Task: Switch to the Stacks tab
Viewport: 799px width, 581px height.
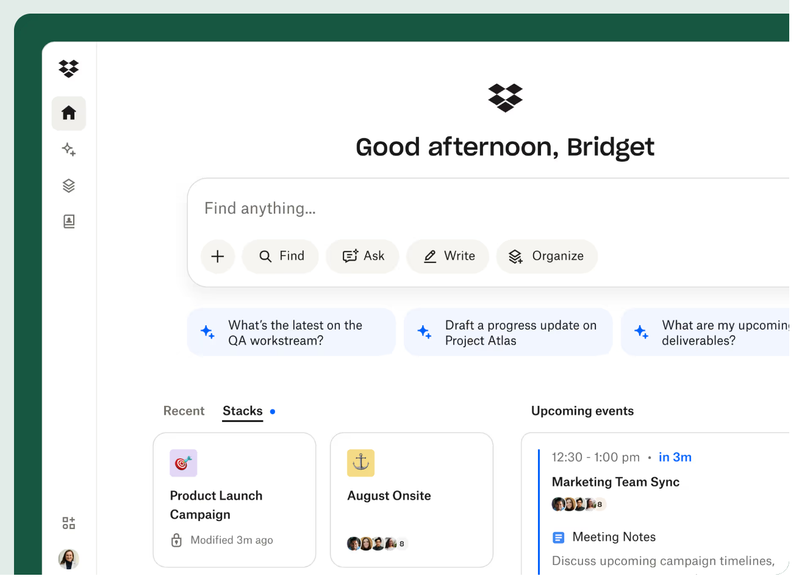Action: (243, 411)
